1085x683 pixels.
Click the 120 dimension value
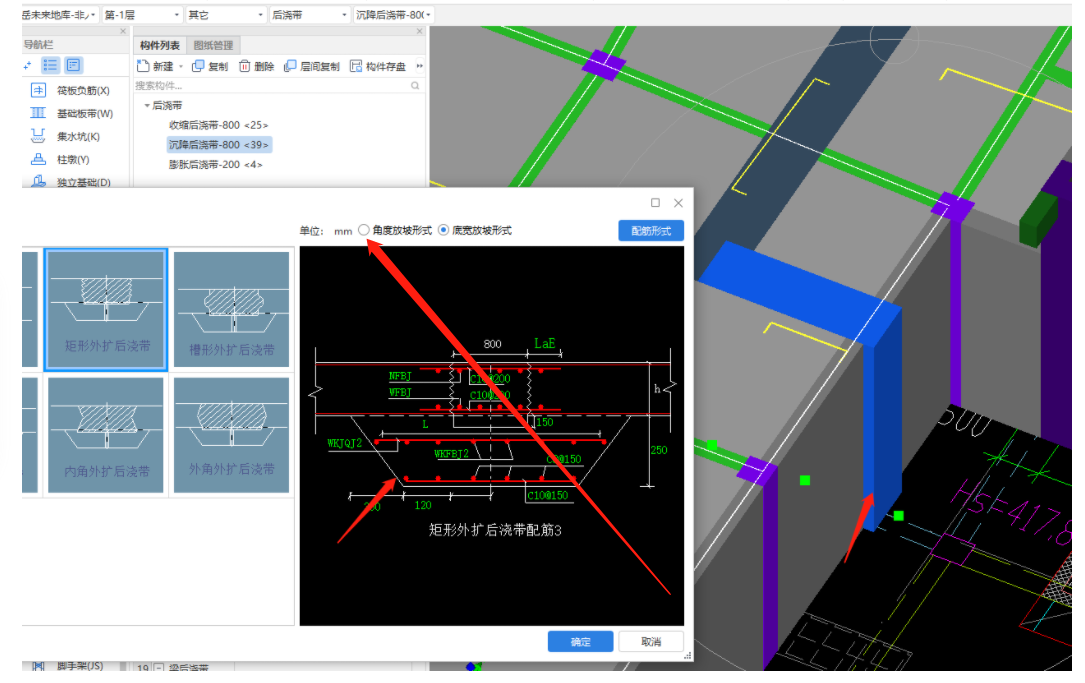pos(423,505)
